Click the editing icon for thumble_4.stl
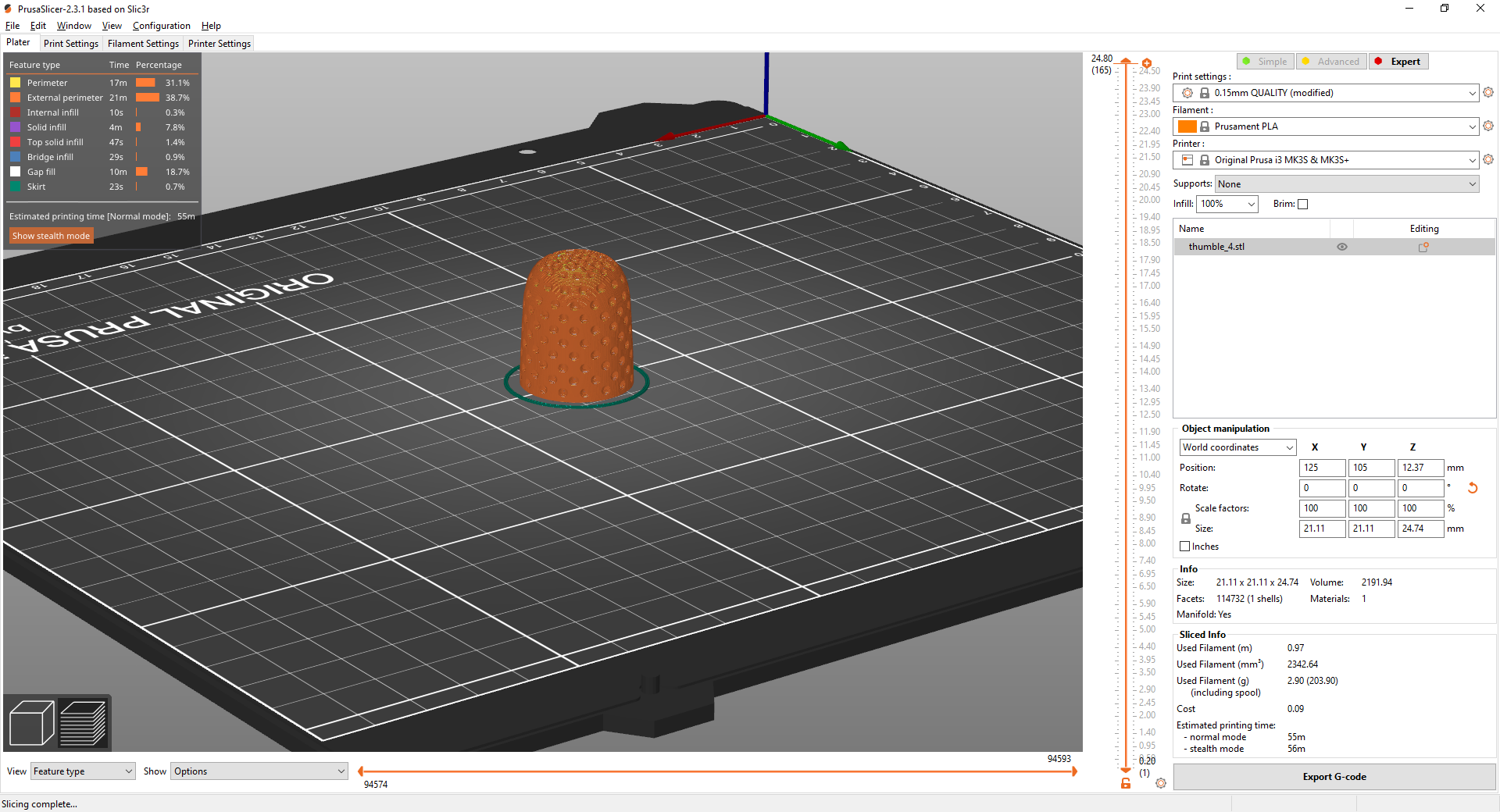 (x=1423, y=247)
